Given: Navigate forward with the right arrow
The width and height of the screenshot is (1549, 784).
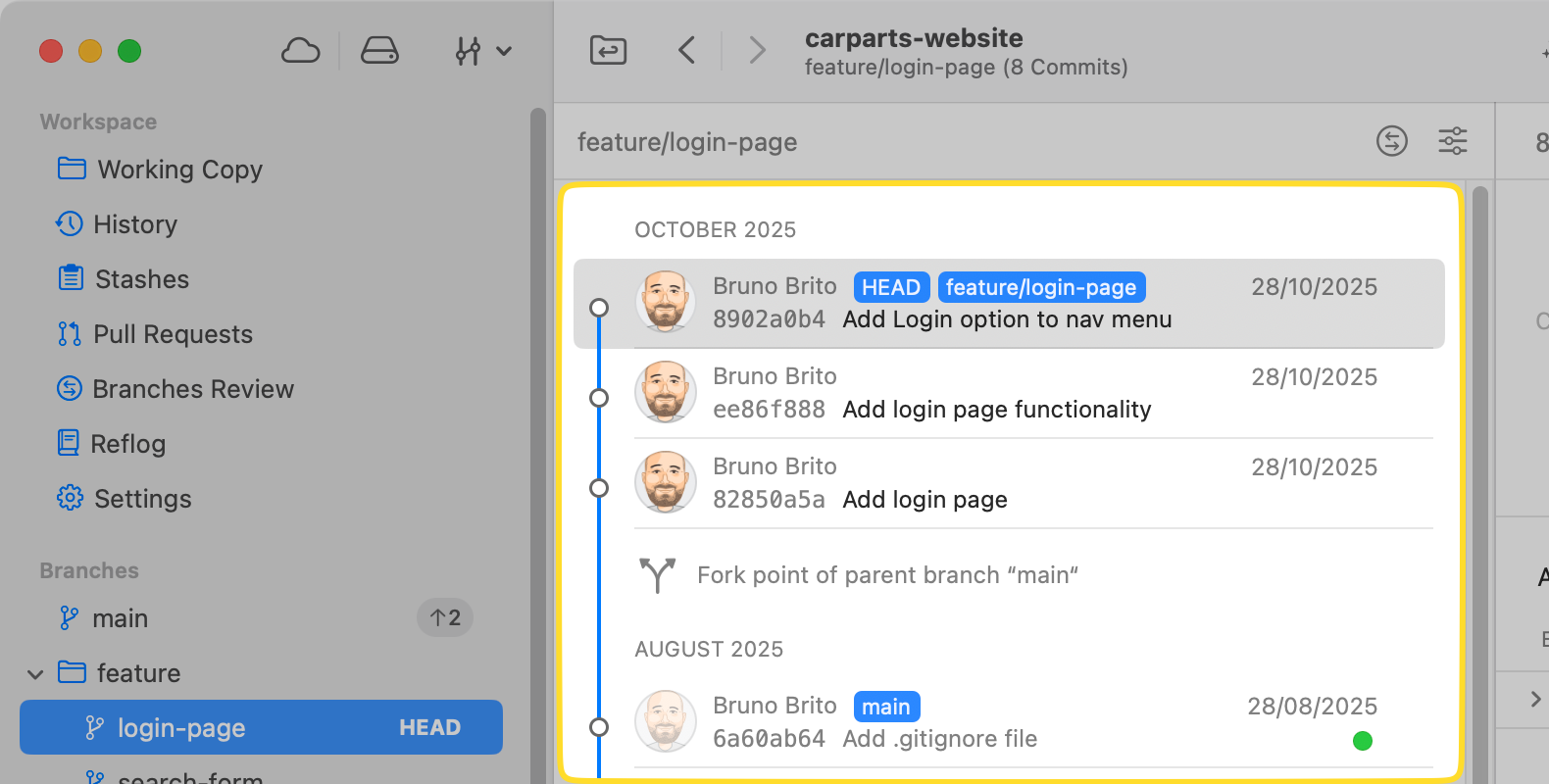Looking at the screenshot, I should (x=756, y=50).
